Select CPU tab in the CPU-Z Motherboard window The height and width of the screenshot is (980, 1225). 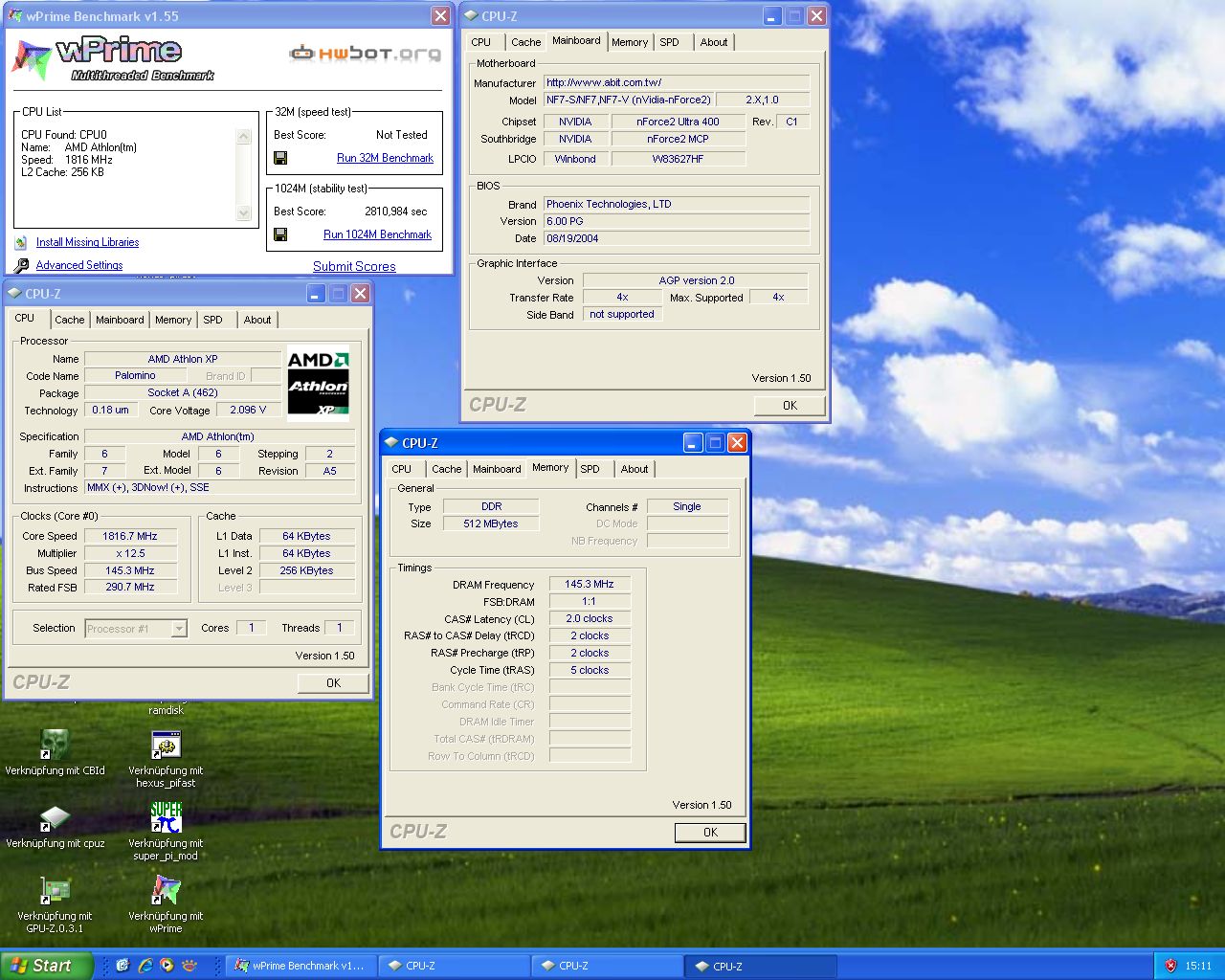481,42
